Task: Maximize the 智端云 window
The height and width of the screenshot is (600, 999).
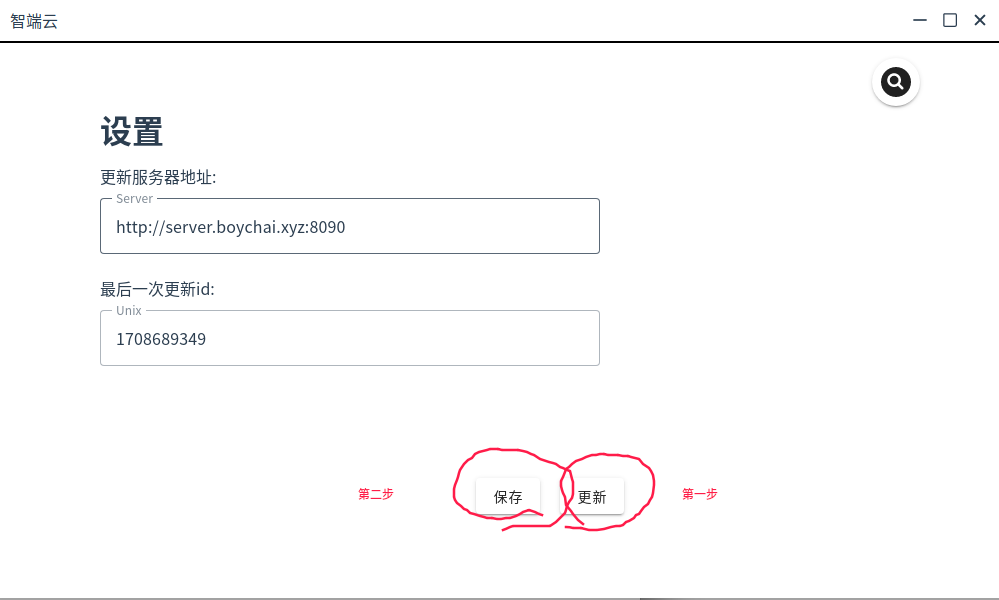Action: click(x=950, y=20)
